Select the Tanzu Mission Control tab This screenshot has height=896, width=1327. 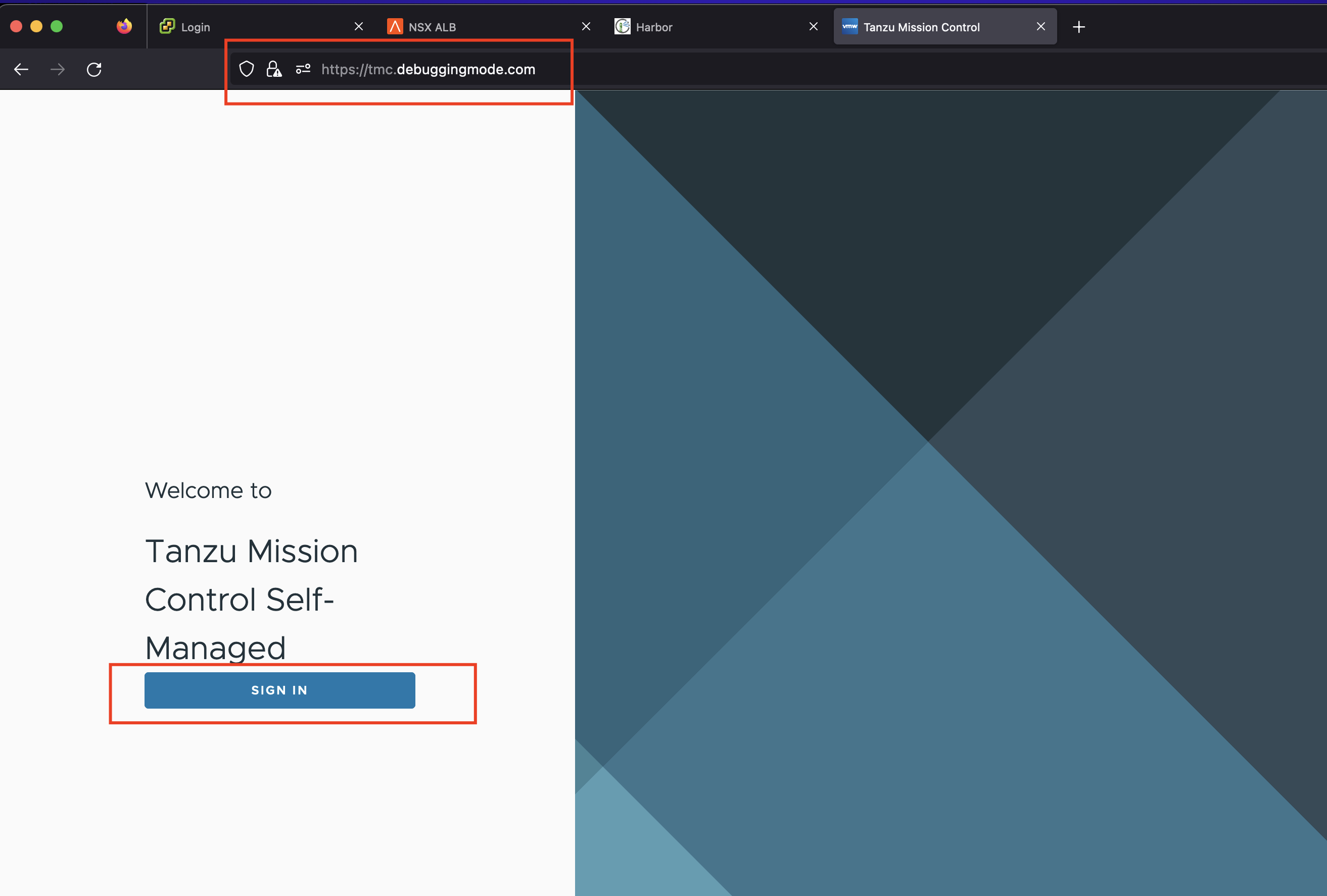point(945,27)
